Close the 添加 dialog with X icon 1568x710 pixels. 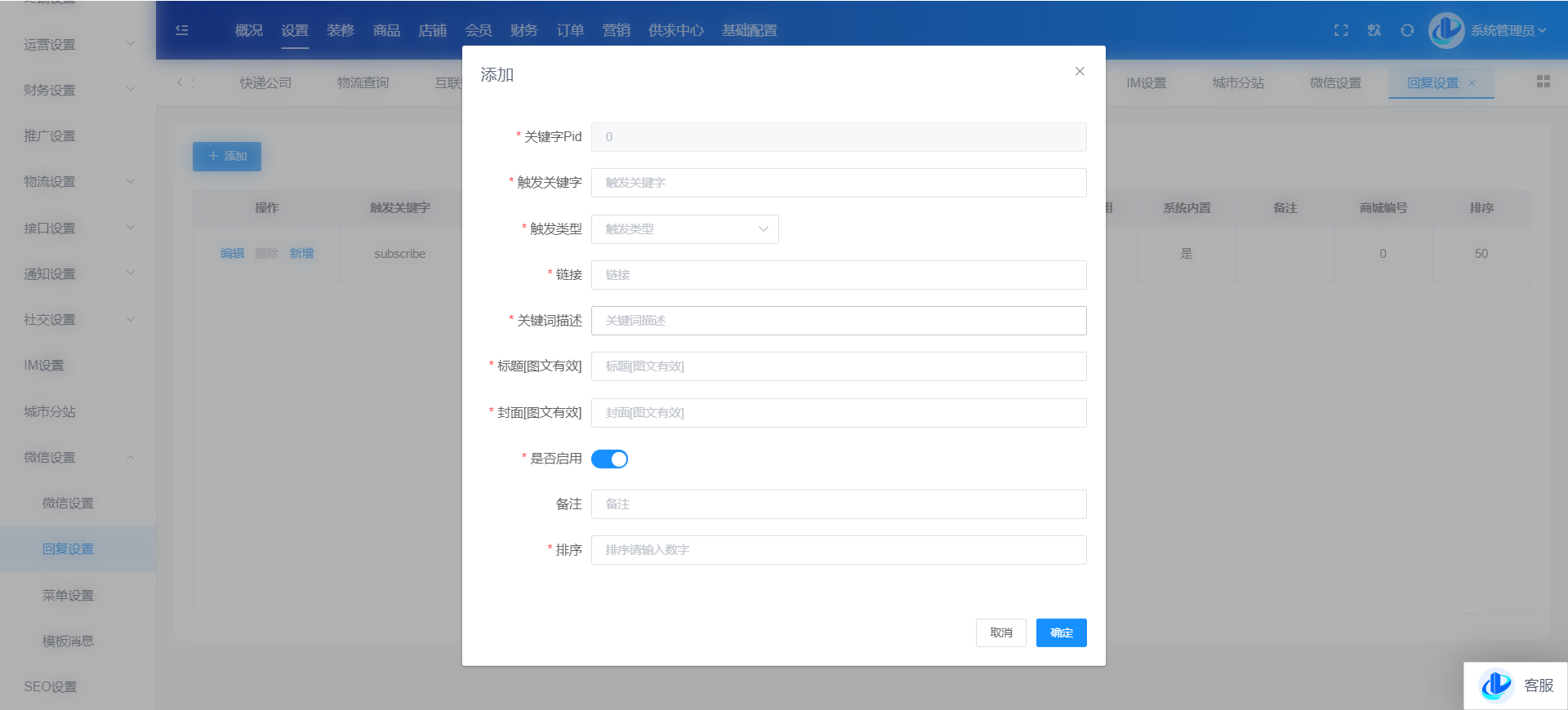[x=1080, y=72]
